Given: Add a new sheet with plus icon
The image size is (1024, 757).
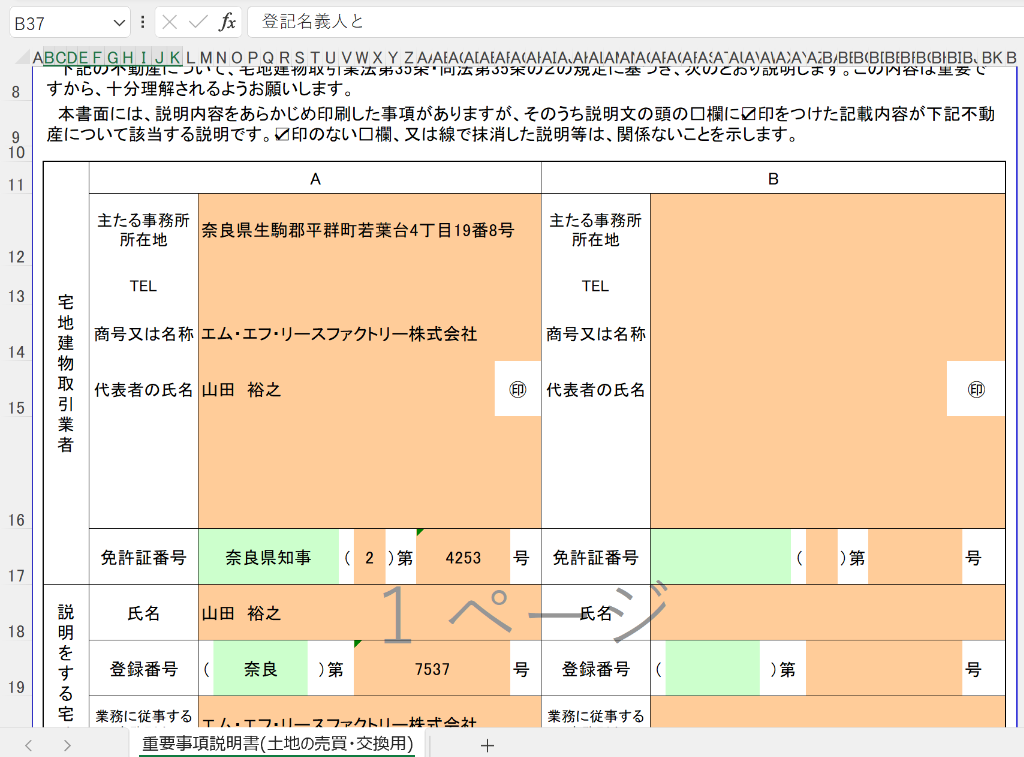Looking at the screenshot, I should (x=487, y=745).
